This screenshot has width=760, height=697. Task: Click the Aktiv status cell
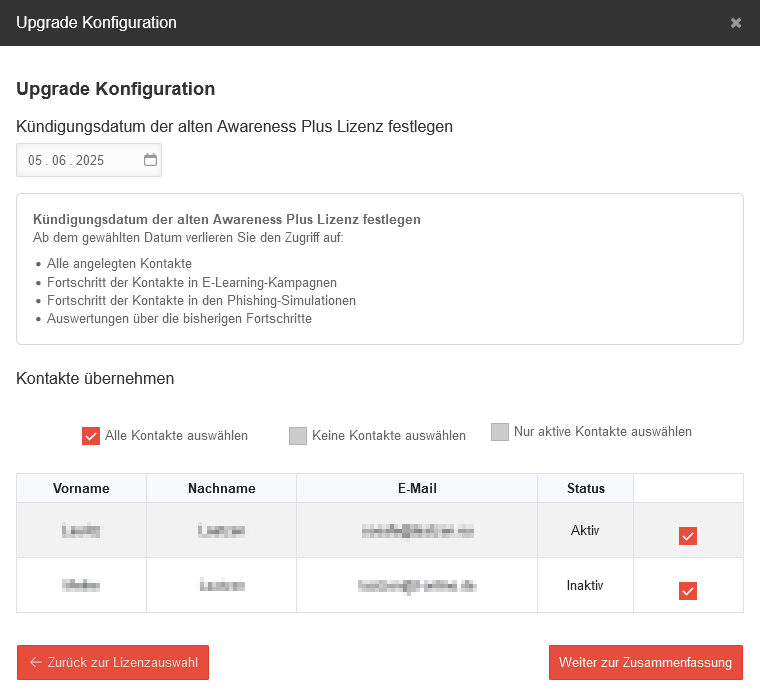[585, 530]
